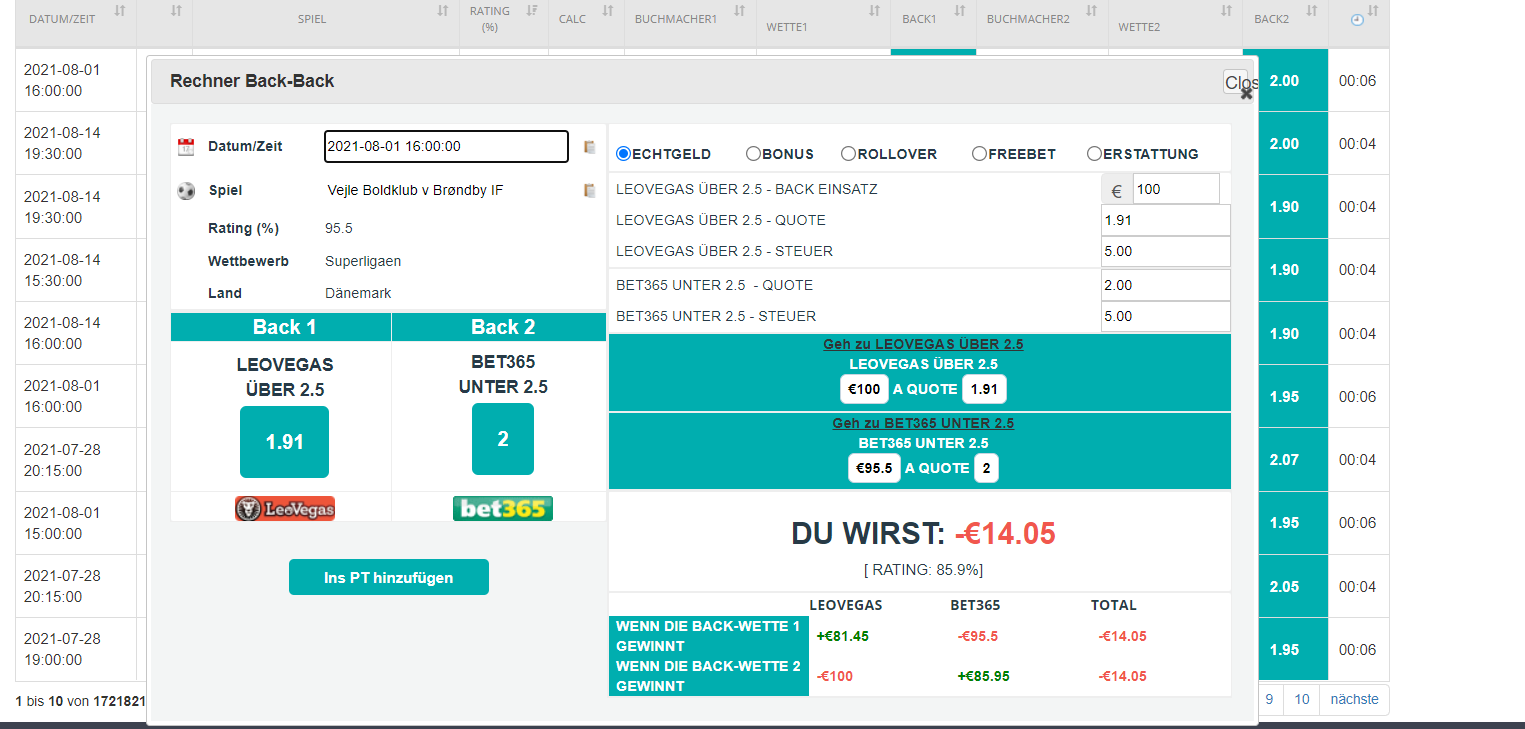Open link Geh zu BET365 UNTER 2.5
Image resolution: width=1525 pixels, height=729 pixels.
(923, 423)
